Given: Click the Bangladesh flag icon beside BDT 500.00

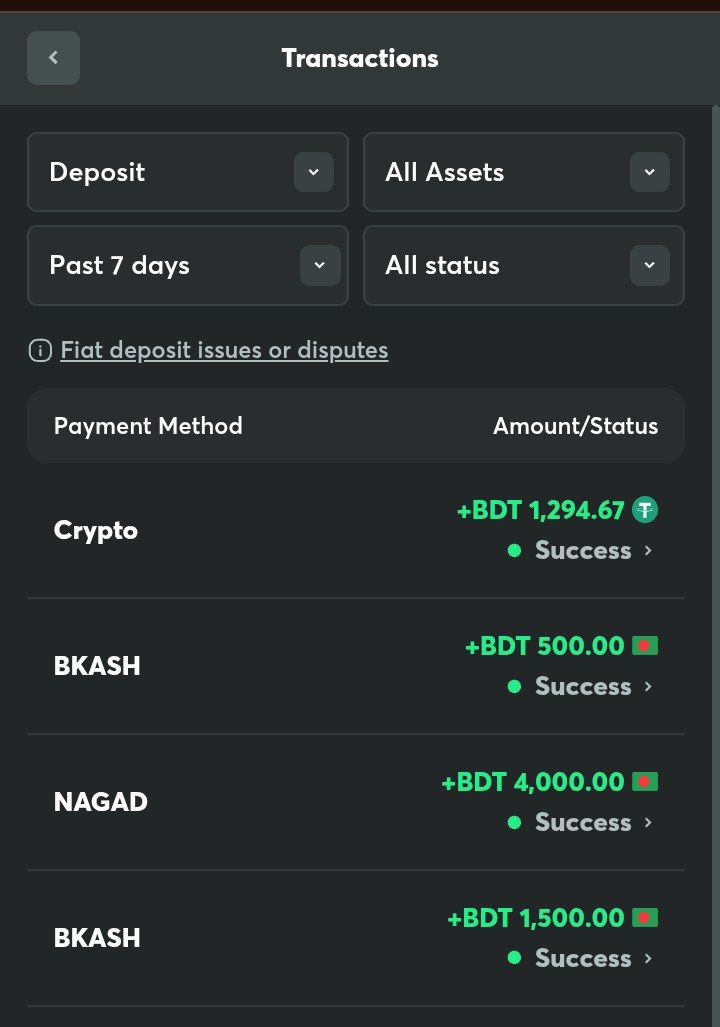Looking at the screenshot, I should [645, 646].
